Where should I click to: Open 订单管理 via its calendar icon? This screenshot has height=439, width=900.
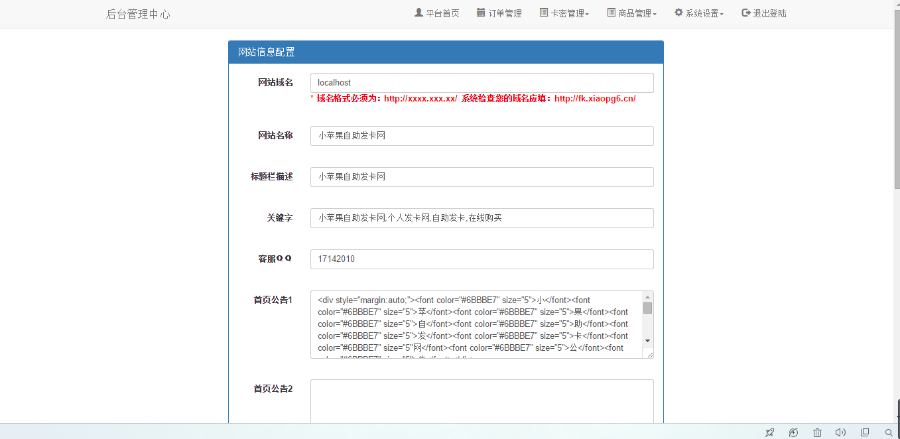coord(499,13)
